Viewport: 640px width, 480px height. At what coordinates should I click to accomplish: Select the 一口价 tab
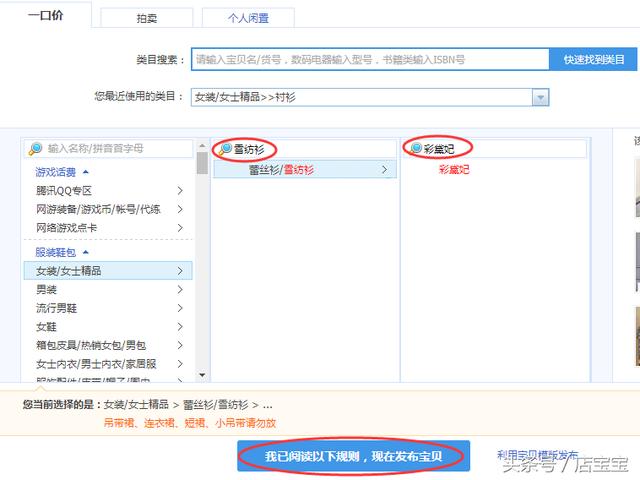pyautogui.click(x=46, y=15)
